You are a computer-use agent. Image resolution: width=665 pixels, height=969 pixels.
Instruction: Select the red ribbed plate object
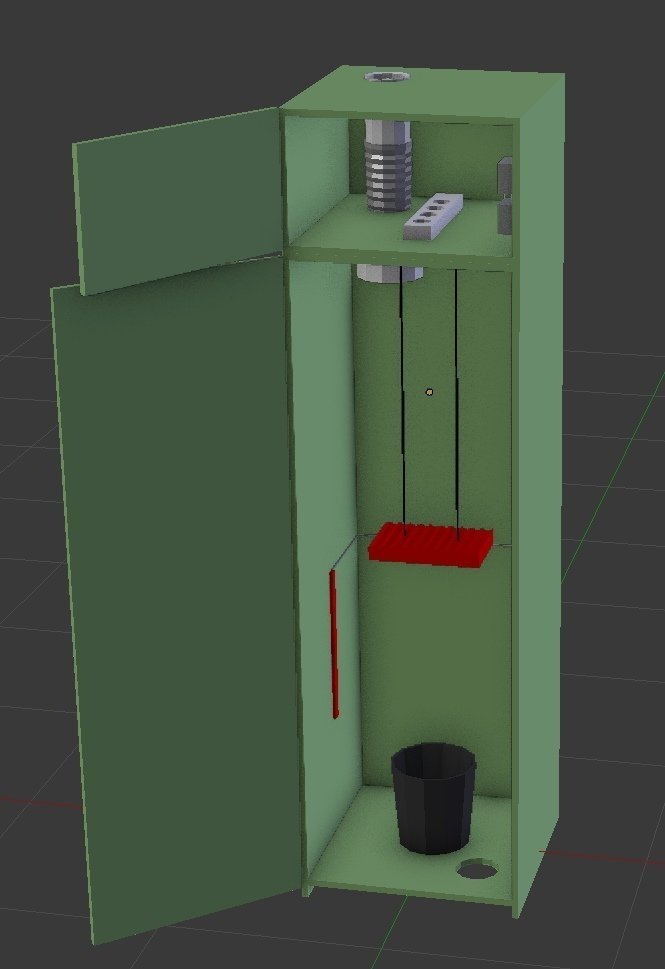431,544
